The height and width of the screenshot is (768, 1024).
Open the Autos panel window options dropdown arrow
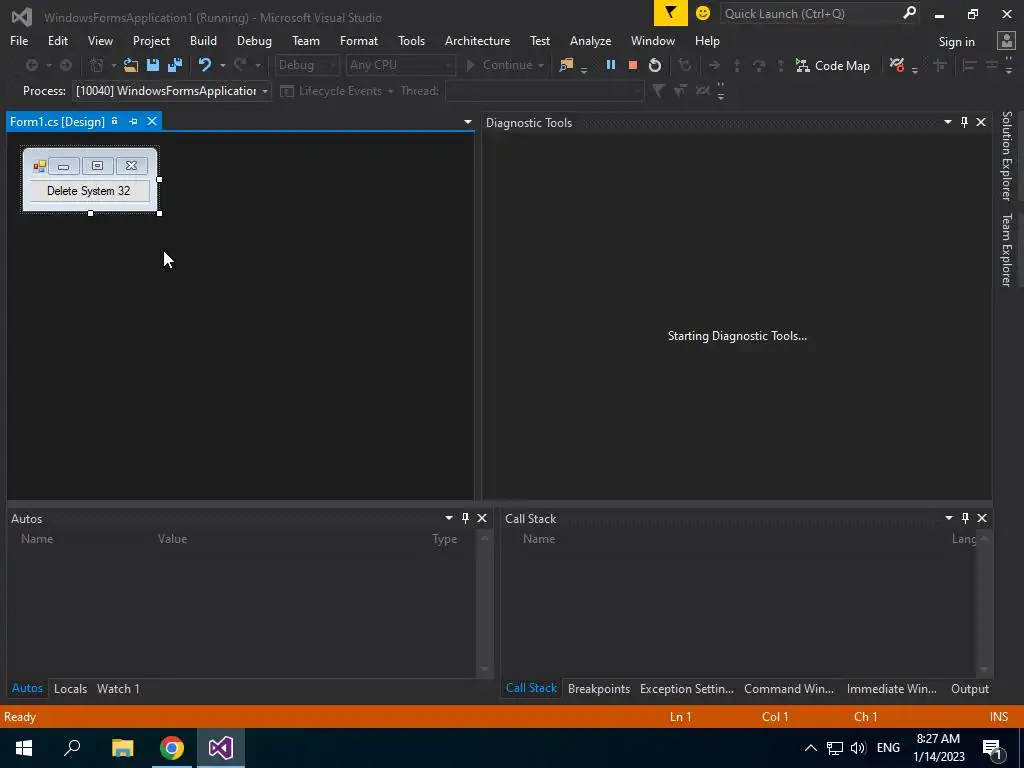click(x=449, y=518)
